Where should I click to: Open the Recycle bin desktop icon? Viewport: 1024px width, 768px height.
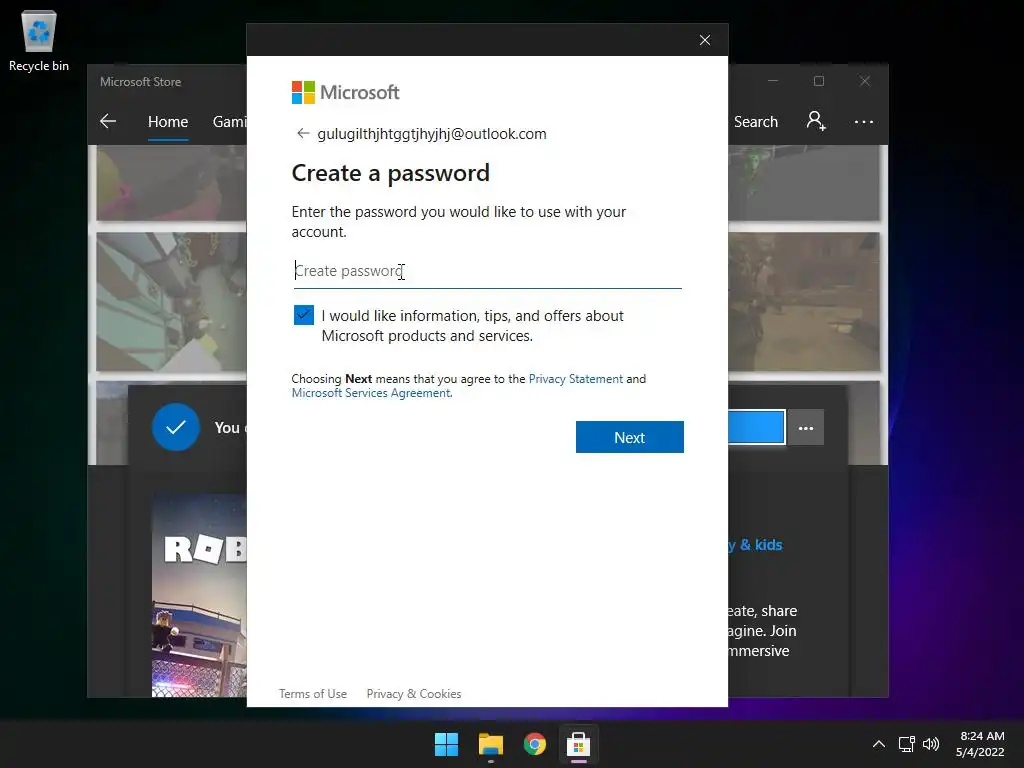(x=39, y=40)
